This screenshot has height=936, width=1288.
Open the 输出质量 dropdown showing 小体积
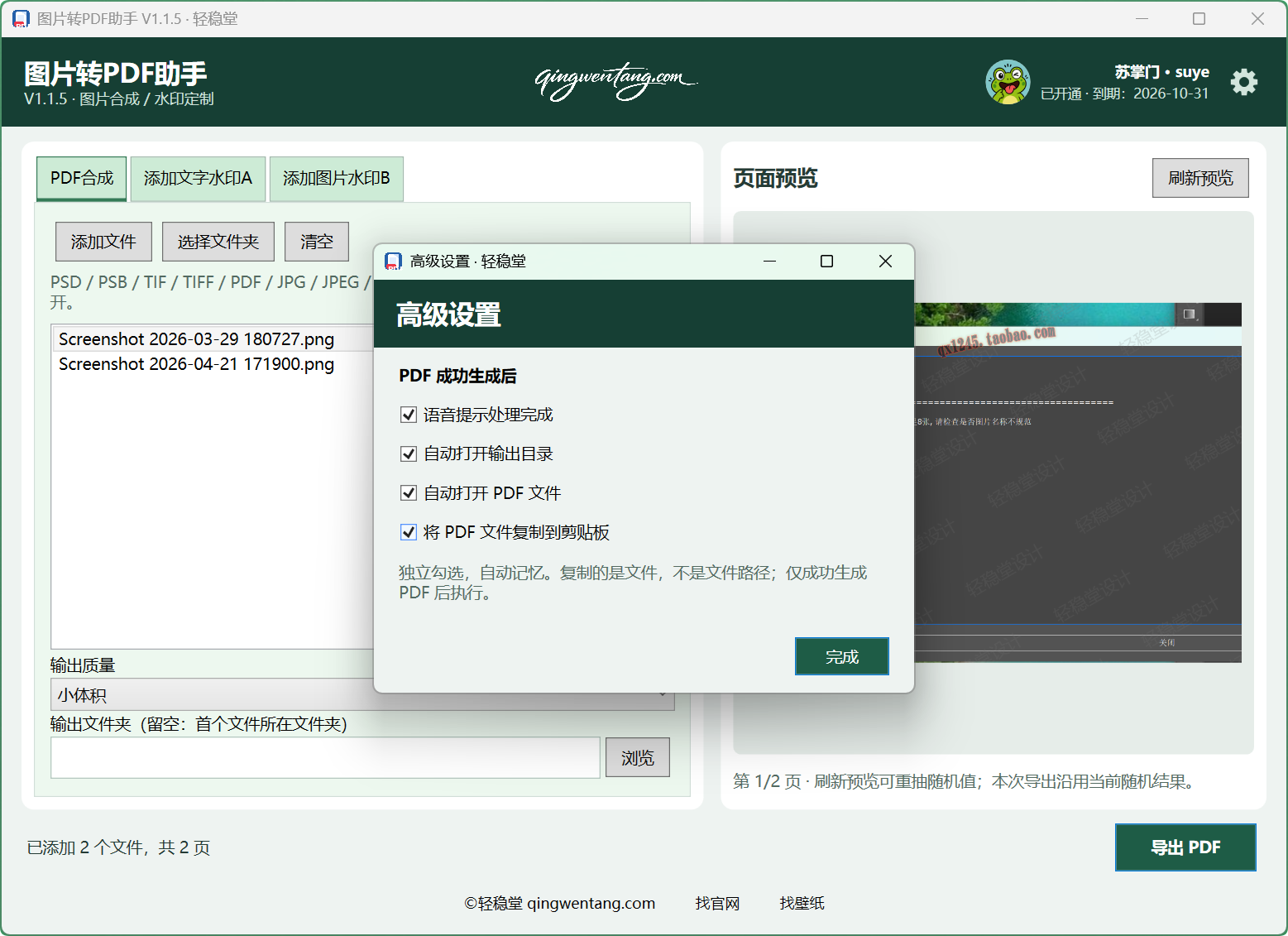coord(362,695)
